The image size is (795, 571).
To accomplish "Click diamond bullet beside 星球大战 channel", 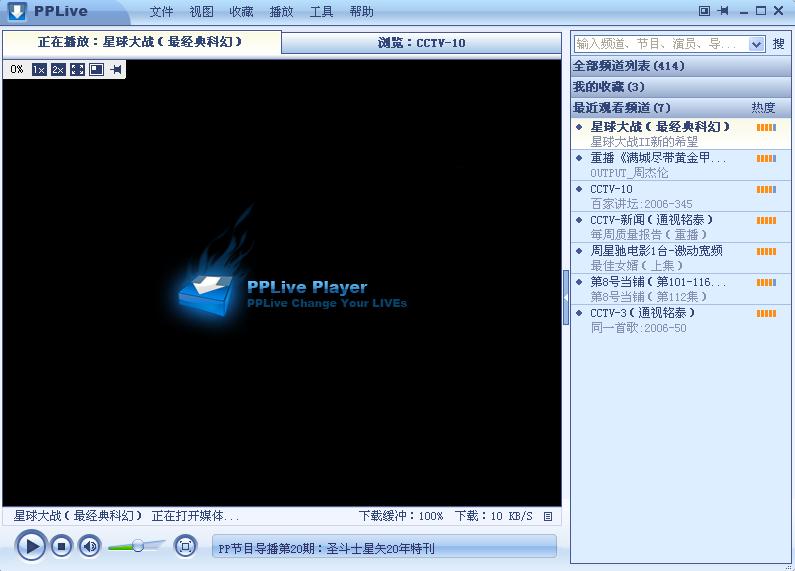I will [x=579, y=127].
